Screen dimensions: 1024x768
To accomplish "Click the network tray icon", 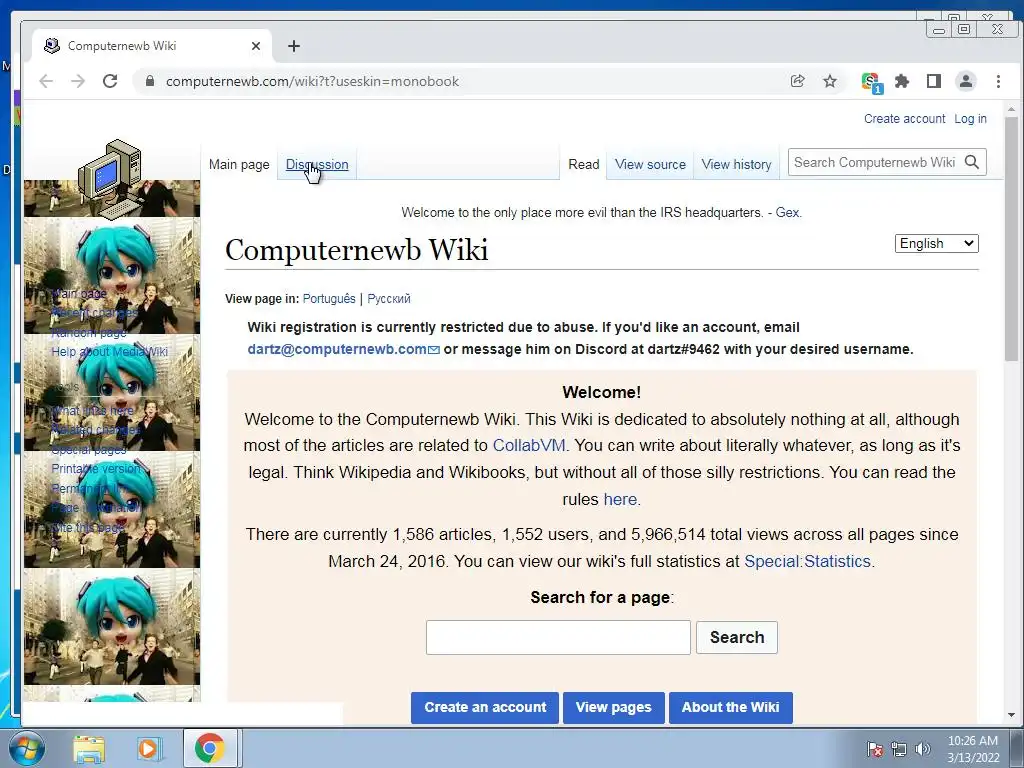I will [x=899, y=749].
